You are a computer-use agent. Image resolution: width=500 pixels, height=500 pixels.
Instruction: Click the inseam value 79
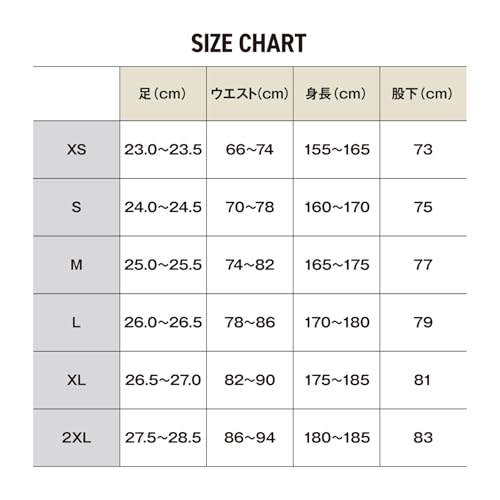423,322
